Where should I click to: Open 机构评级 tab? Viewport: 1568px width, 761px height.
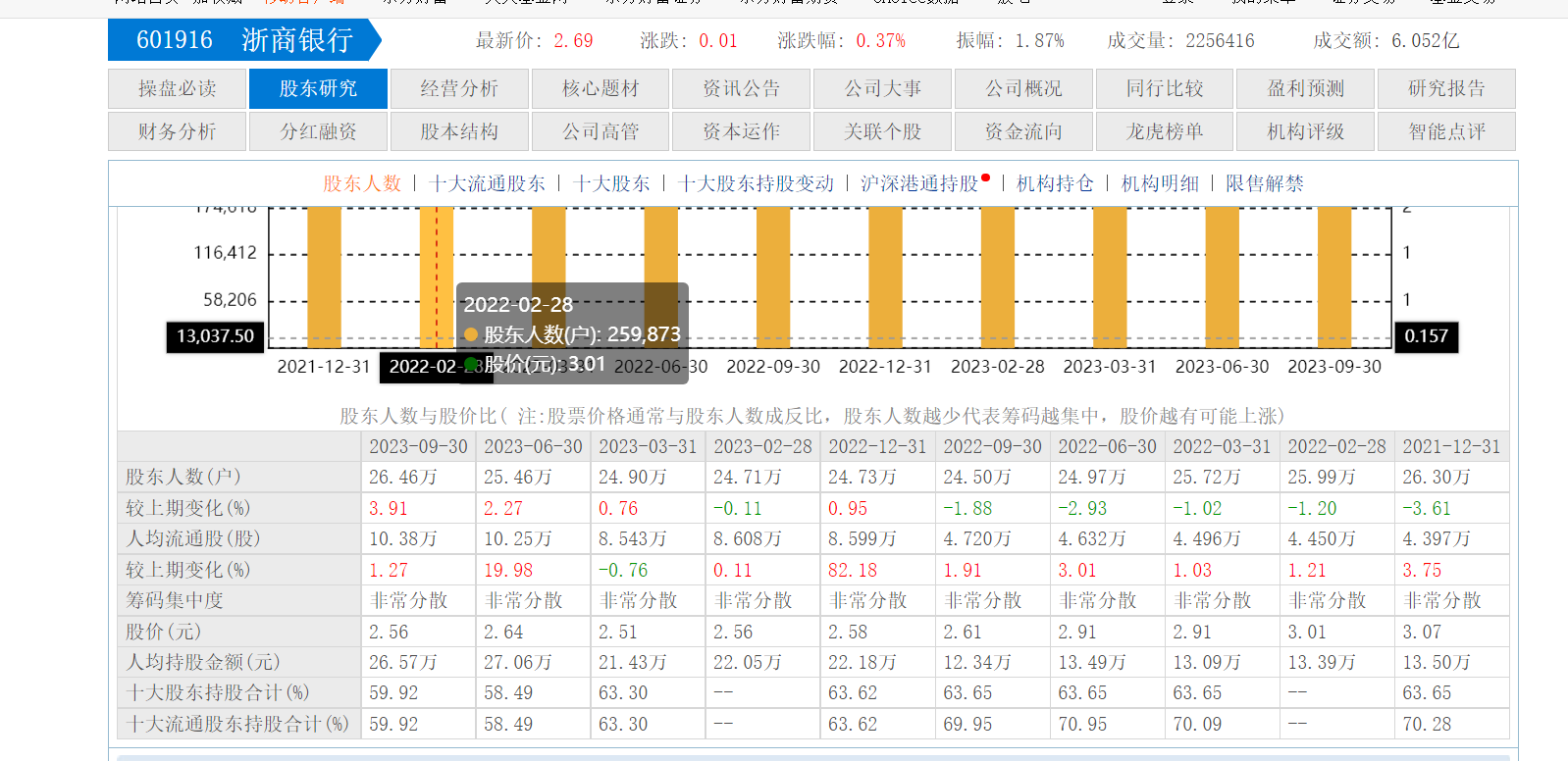coord(1306,131)
